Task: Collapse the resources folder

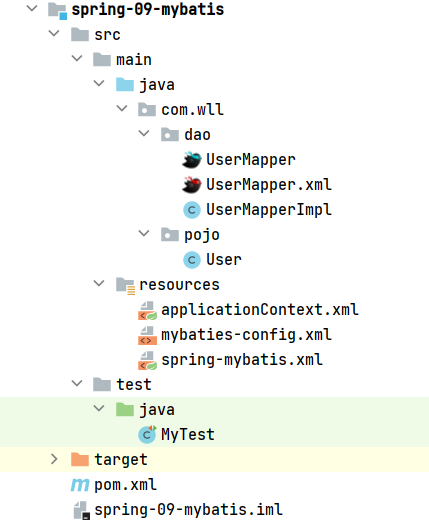Action: (99, 283)
